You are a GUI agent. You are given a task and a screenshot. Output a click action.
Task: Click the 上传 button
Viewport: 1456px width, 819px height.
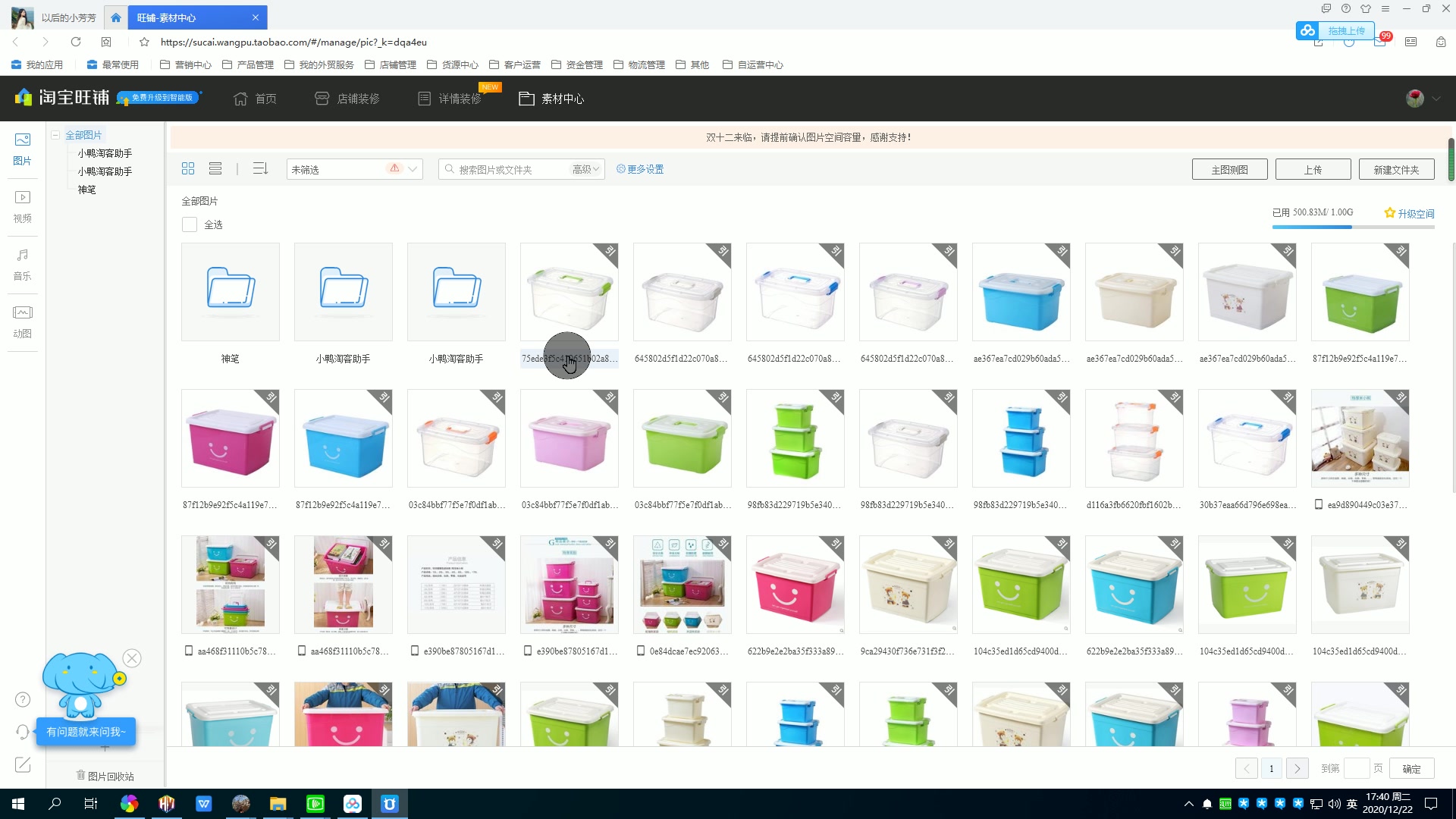1311,169
